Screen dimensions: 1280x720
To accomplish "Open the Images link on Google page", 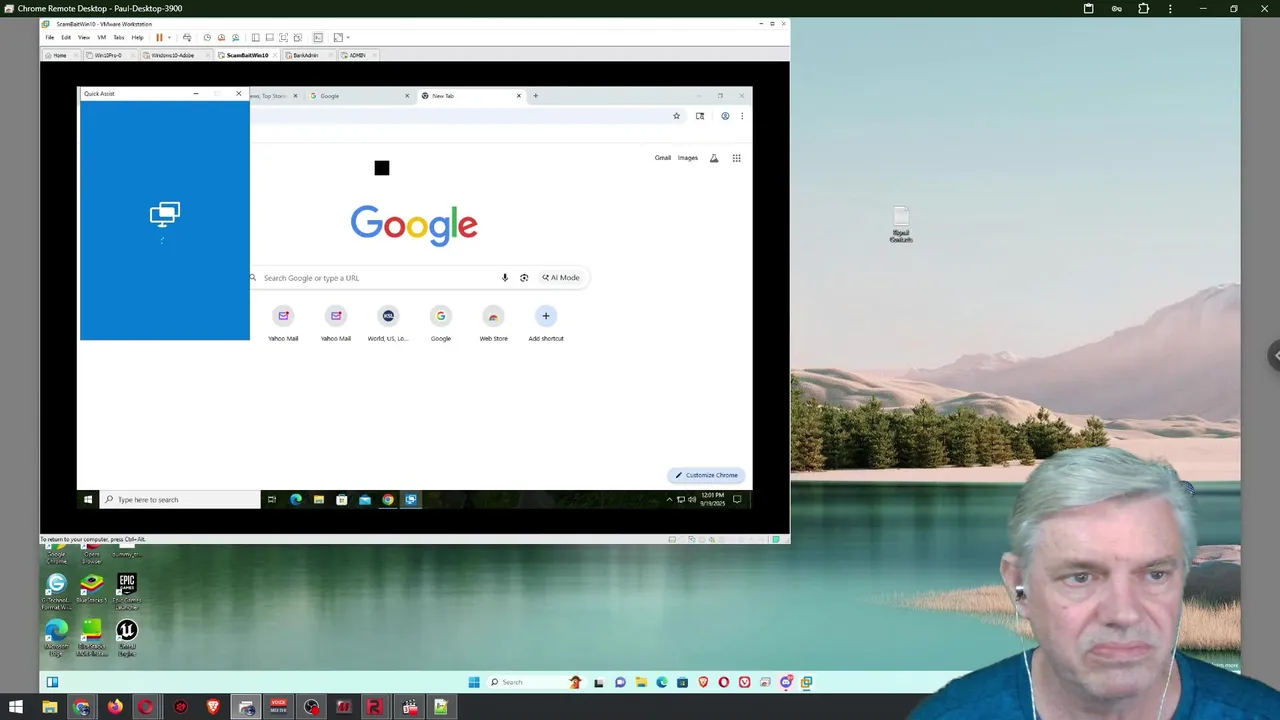I will point(688,158).
